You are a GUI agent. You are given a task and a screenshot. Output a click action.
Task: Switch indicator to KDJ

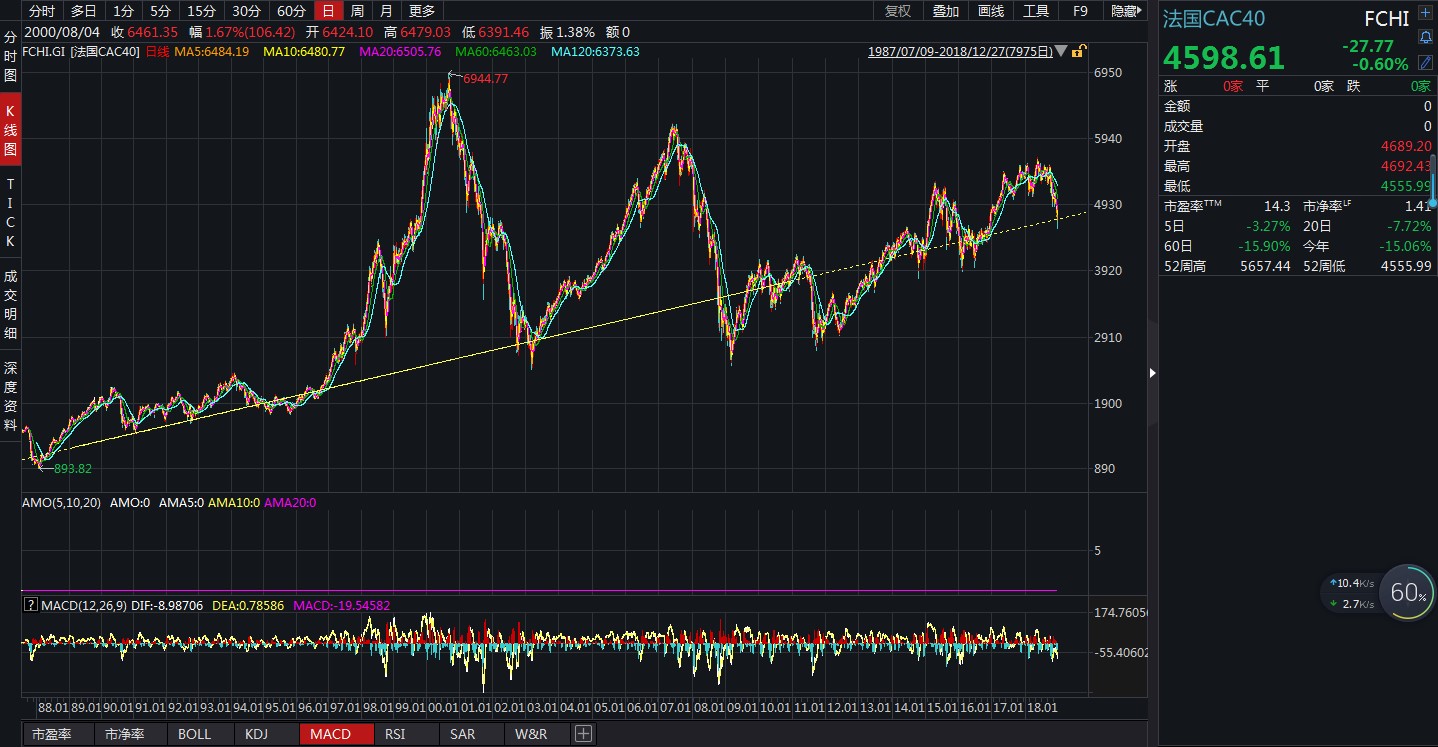[257, 734]
